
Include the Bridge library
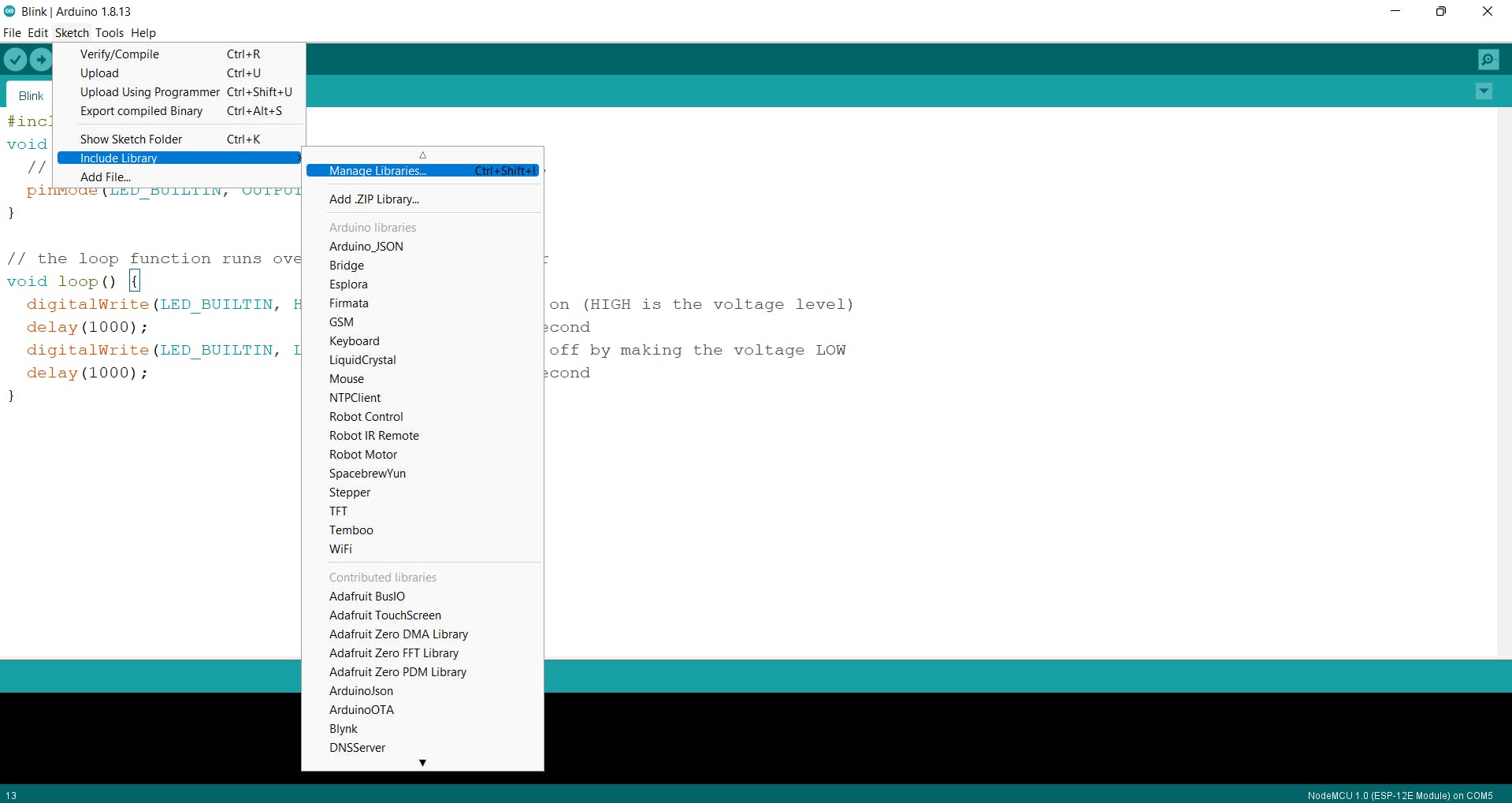coord(422,266)
